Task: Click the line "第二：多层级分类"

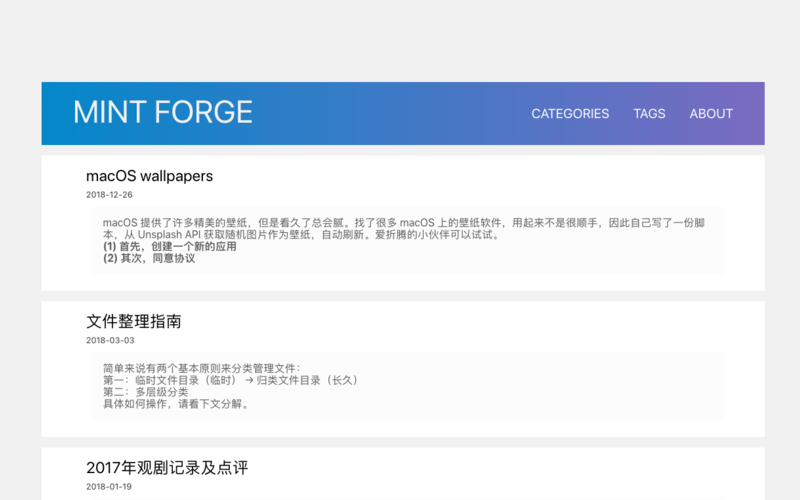Action: (x=145, y=392)
